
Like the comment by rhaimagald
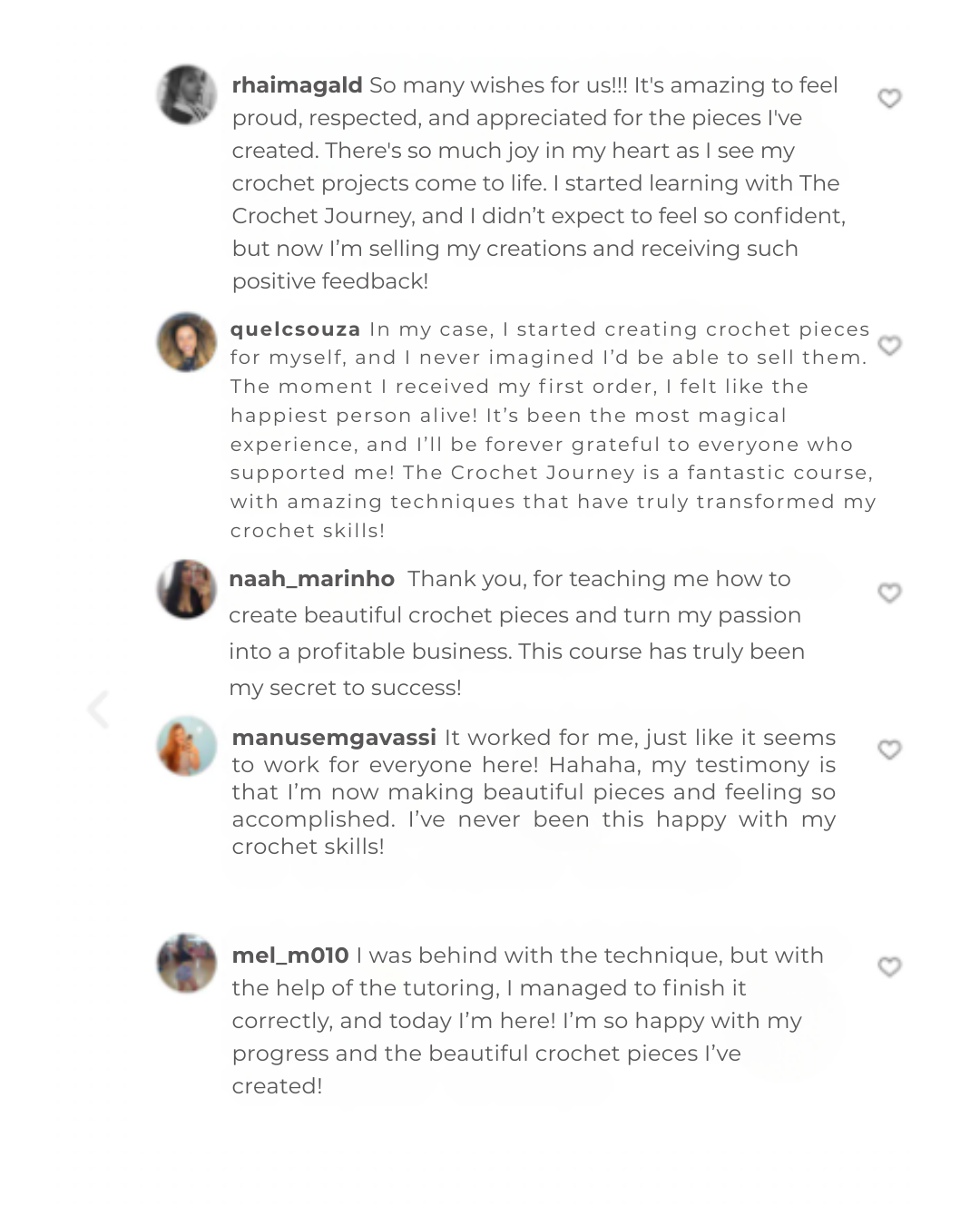point(889,98)
